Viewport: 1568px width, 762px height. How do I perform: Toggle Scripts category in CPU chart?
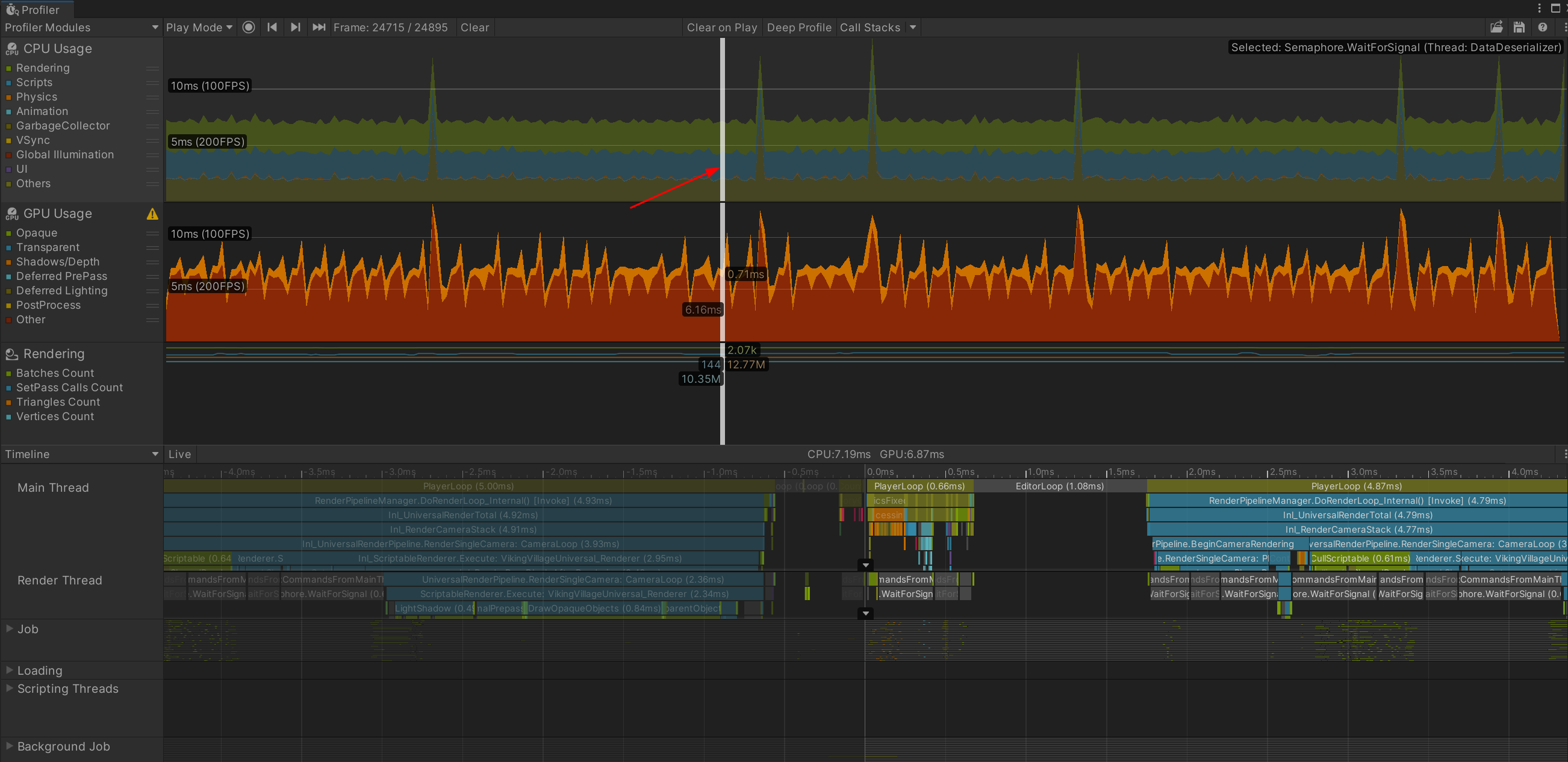click(8, 83)
